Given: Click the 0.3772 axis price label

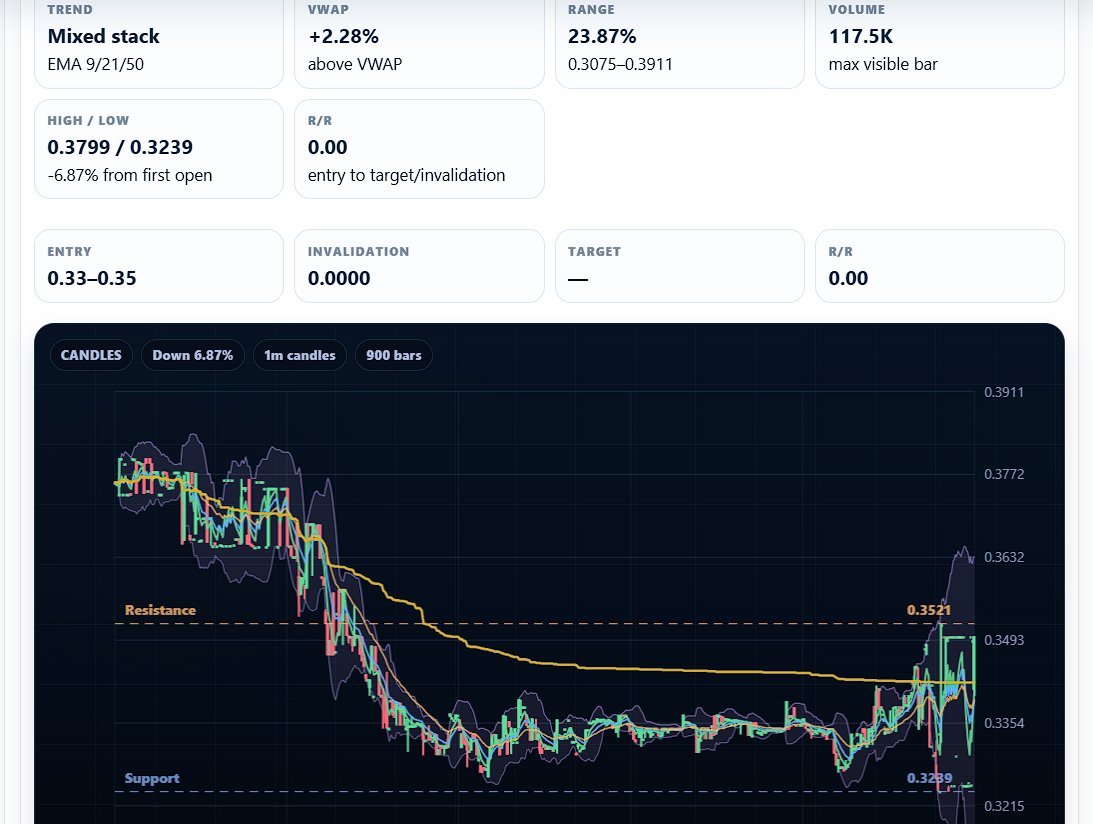Looking at the screenshot, I should (1004, 474).
